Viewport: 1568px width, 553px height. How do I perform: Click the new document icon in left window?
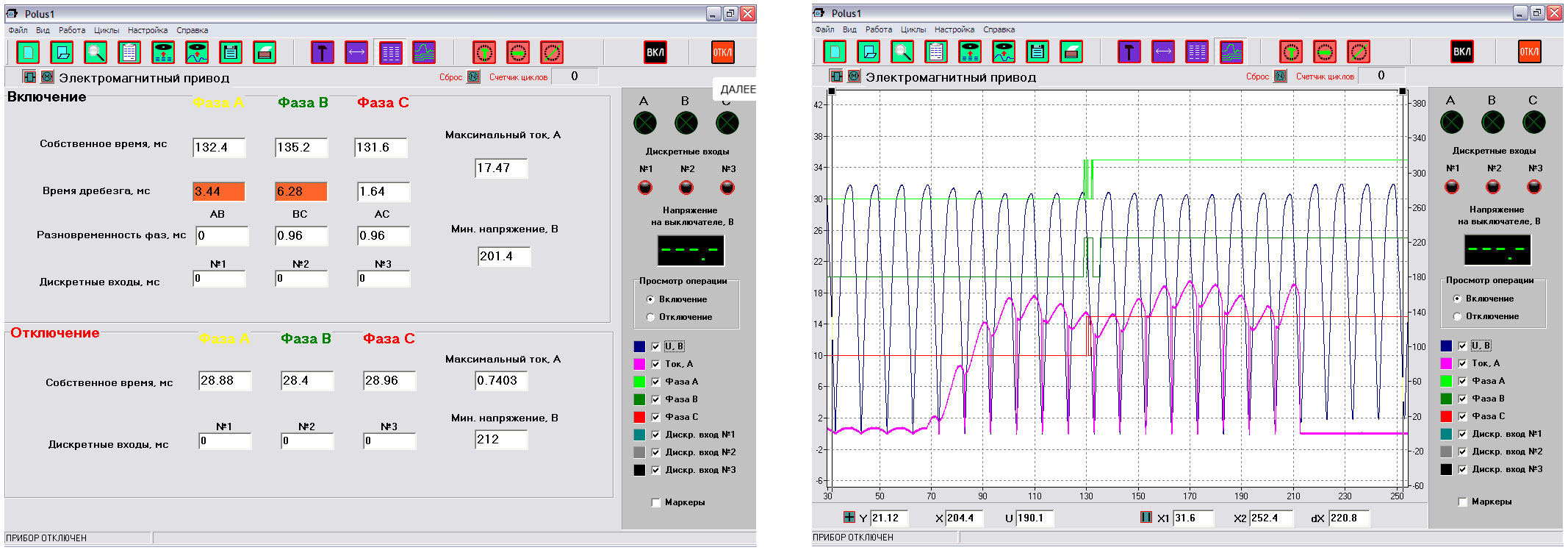[x=28, y=52]
